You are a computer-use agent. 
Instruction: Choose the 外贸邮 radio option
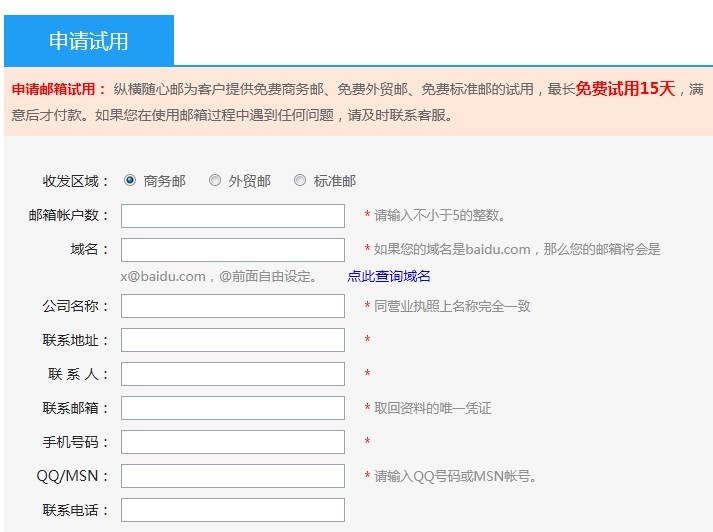(x=215, y=181)
